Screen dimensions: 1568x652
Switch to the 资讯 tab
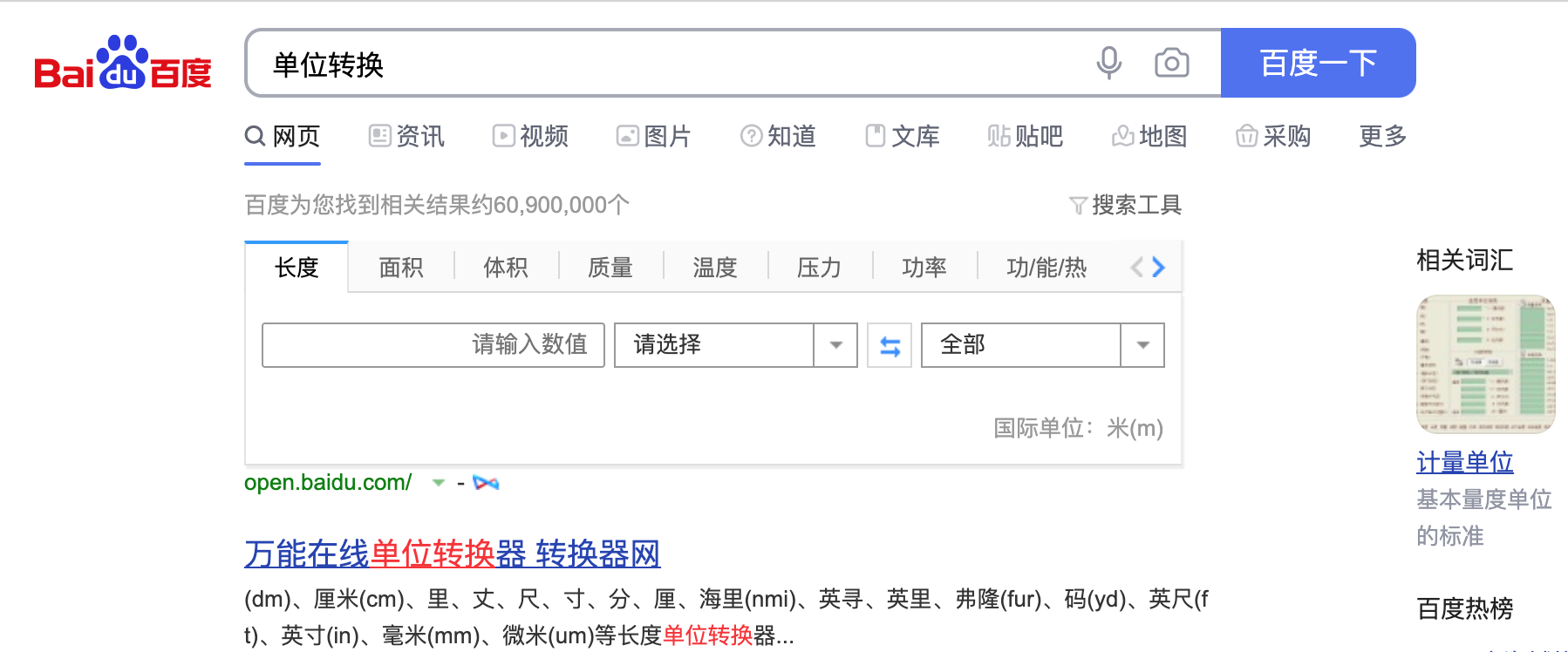click(x=406, y=136)
